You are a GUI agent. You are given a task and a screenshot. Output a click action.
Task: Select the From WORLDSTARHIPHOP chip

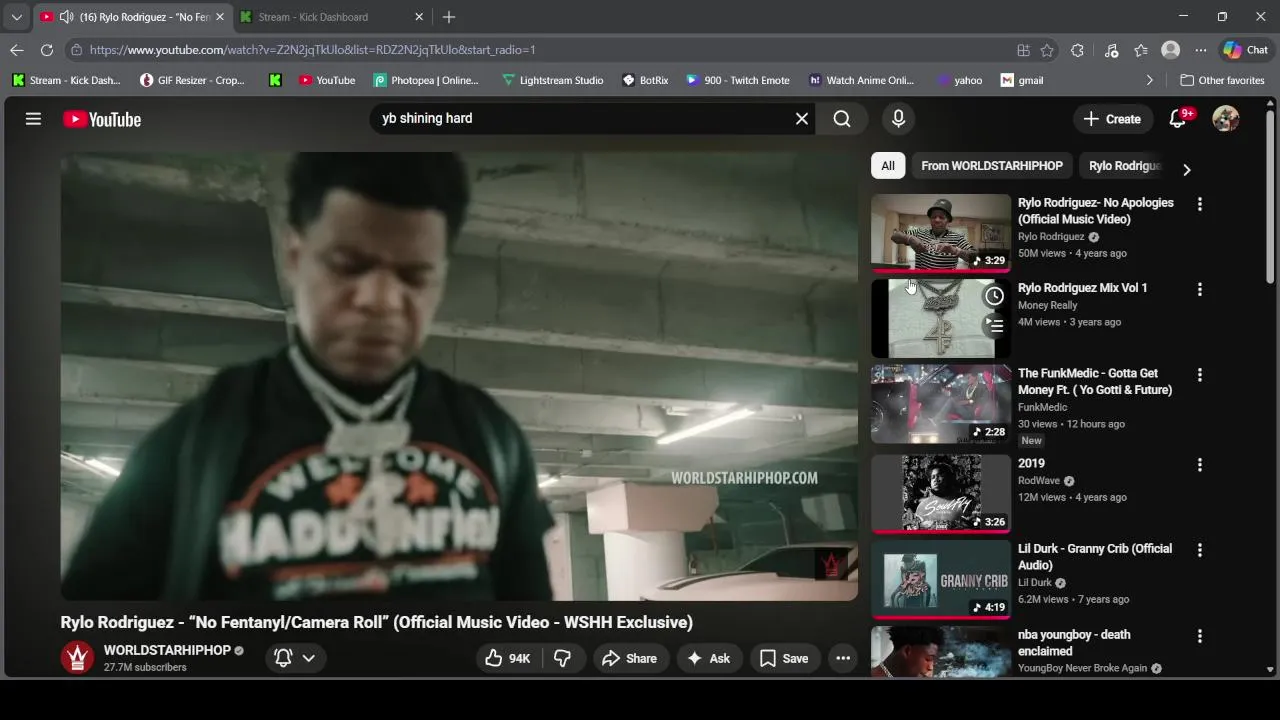coord(991,166)
